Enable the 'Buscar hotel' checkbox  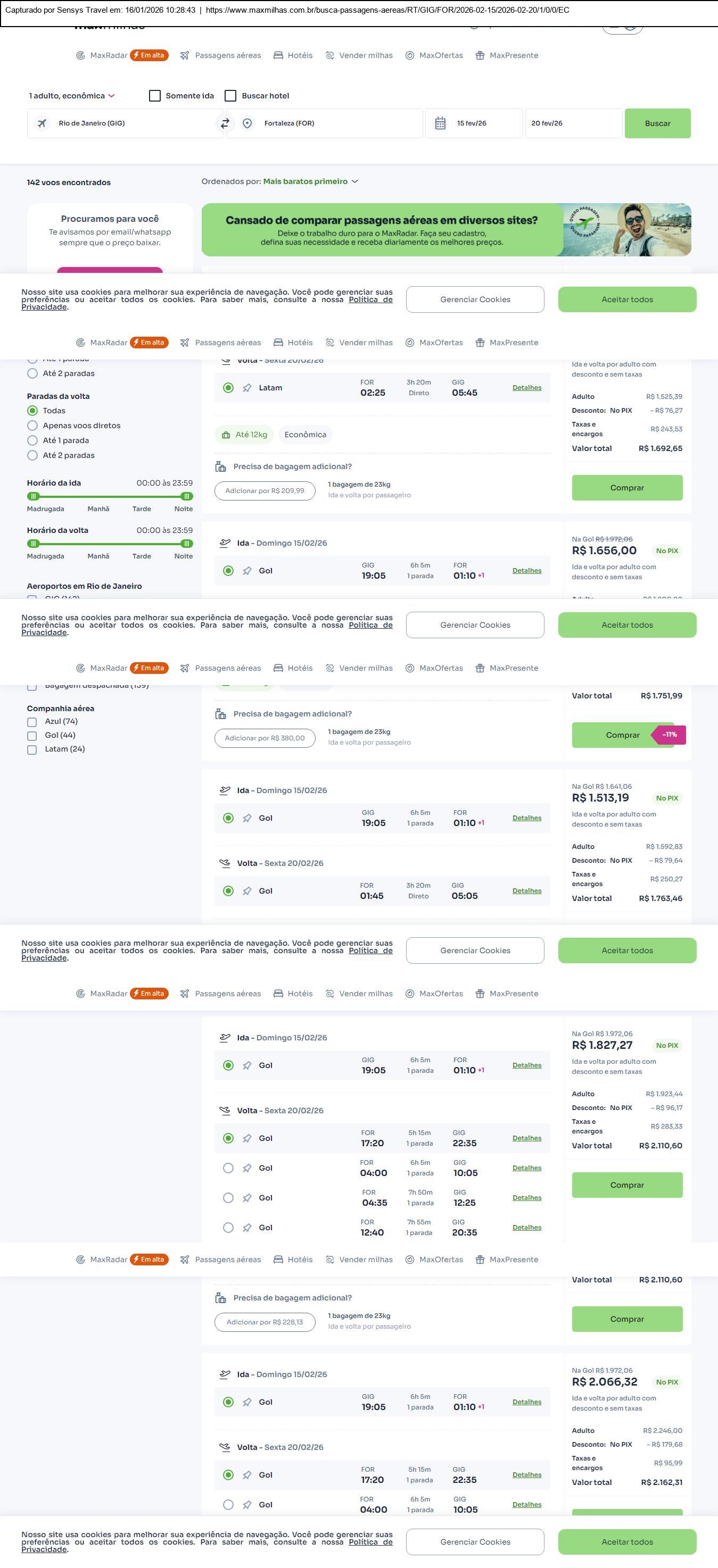click(x=231, y=96)
